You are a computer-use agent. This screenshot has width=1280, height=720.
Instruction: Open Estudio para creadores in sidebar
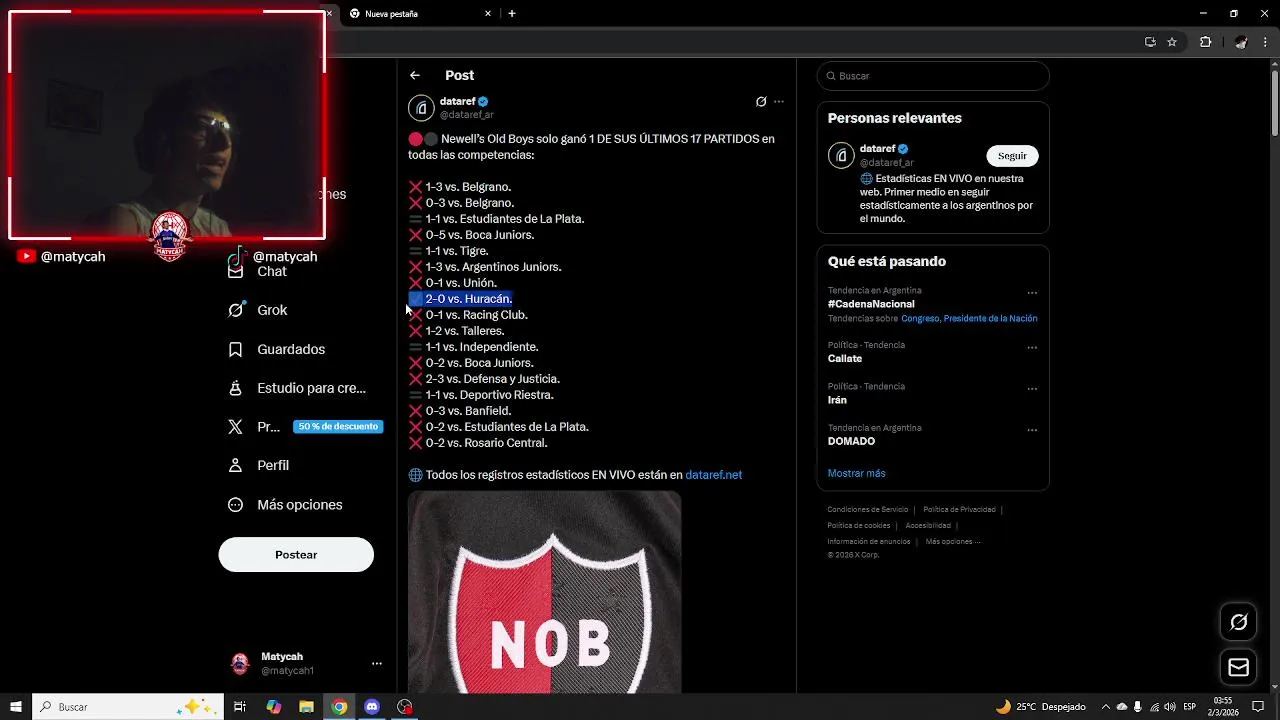click(x=296, y=388)
